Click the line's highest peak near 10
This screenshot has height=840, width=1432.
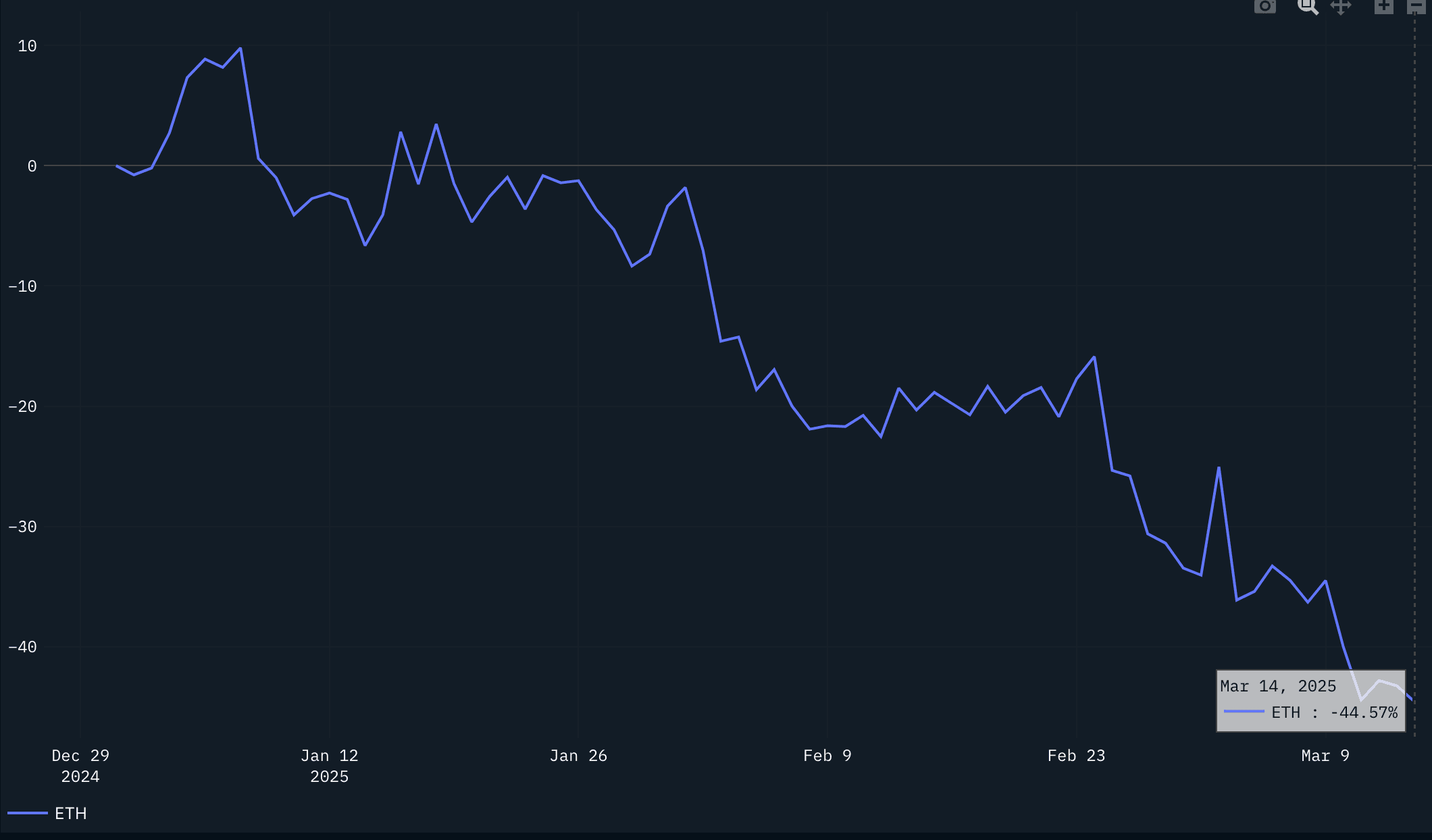240,49
